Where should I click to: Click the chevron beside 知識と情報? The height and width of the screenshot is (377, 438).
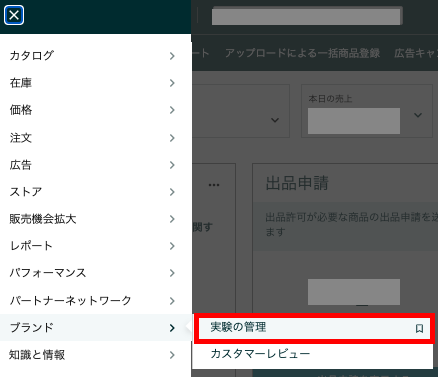(x=172, y=355)
